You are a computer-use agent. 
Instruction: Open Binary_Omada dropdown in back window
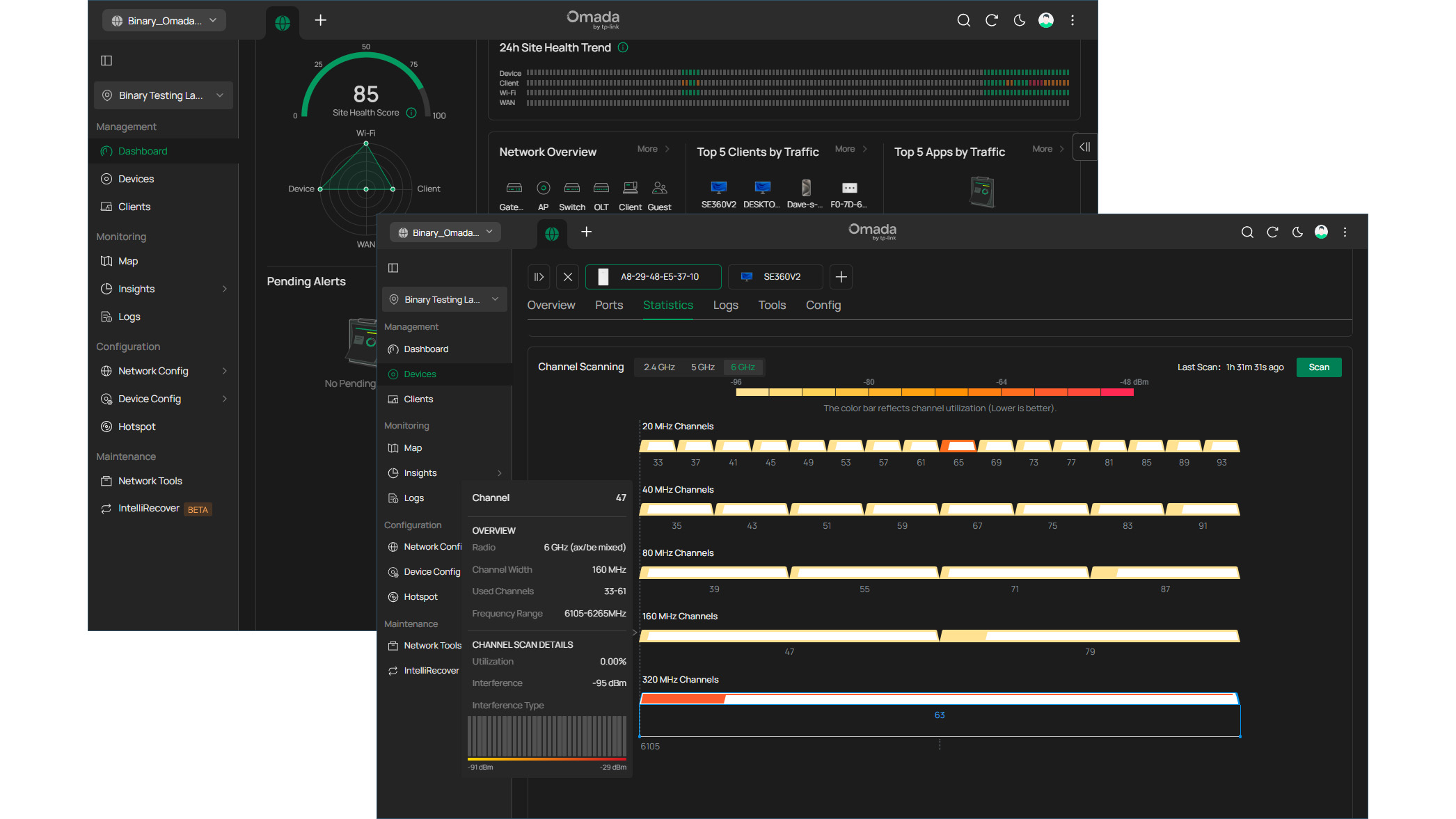click(164, 21)
